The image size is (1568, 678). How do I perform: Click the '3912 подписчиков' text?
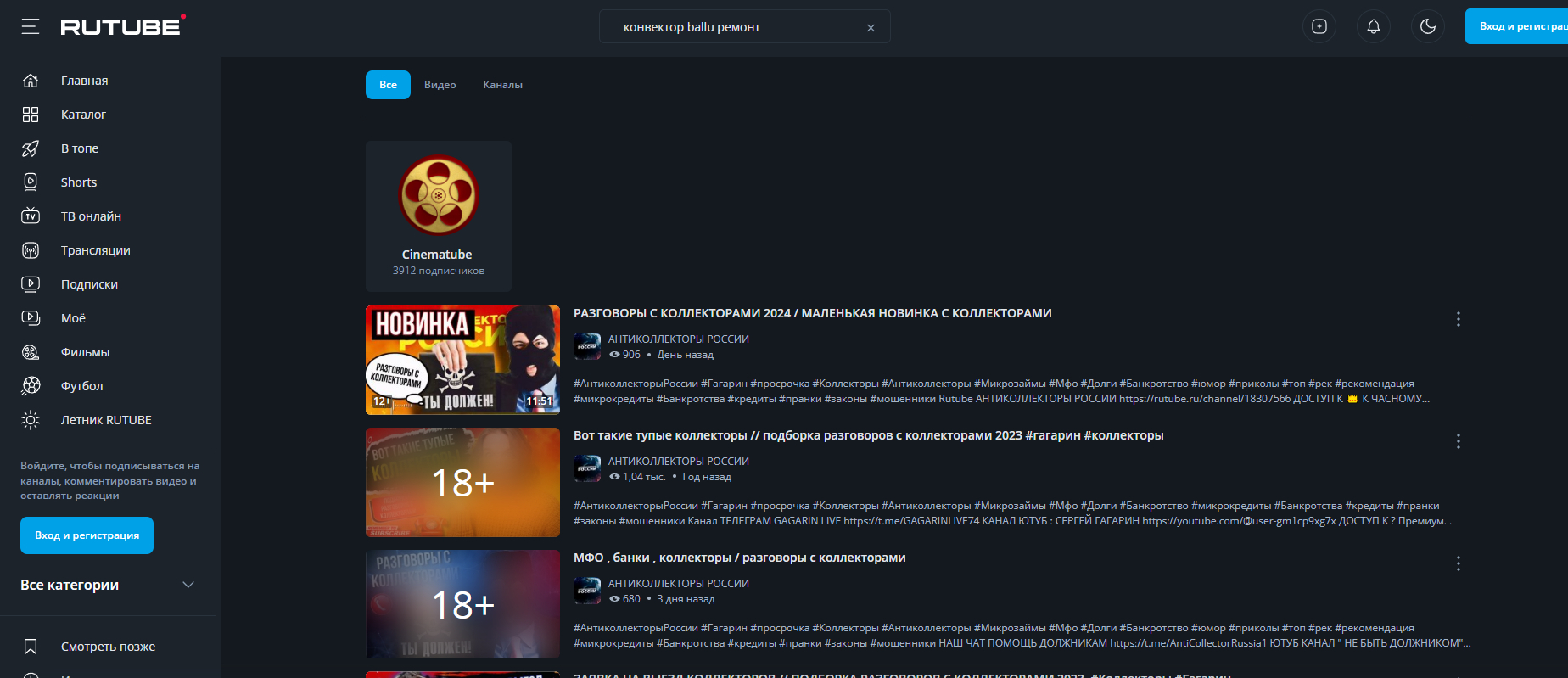(x=439, y=271)
